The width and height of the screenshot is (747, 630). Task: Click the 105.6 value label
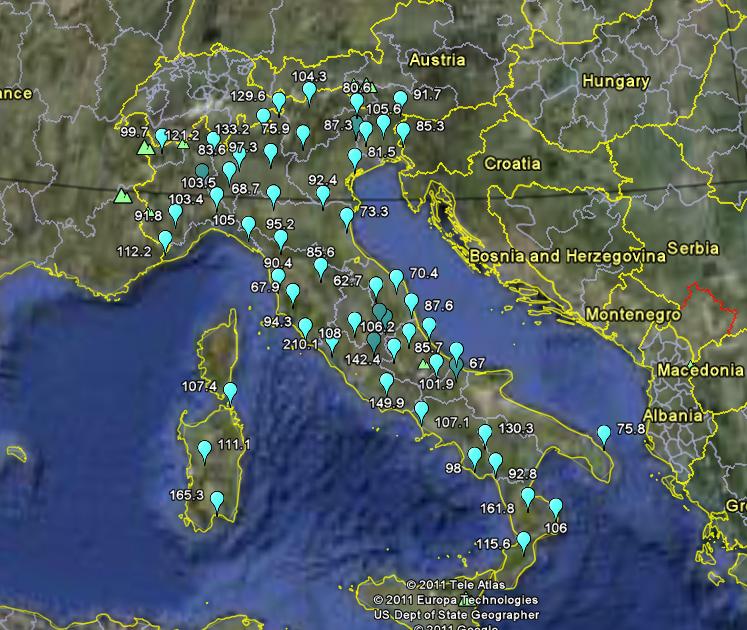pos(384,109)
